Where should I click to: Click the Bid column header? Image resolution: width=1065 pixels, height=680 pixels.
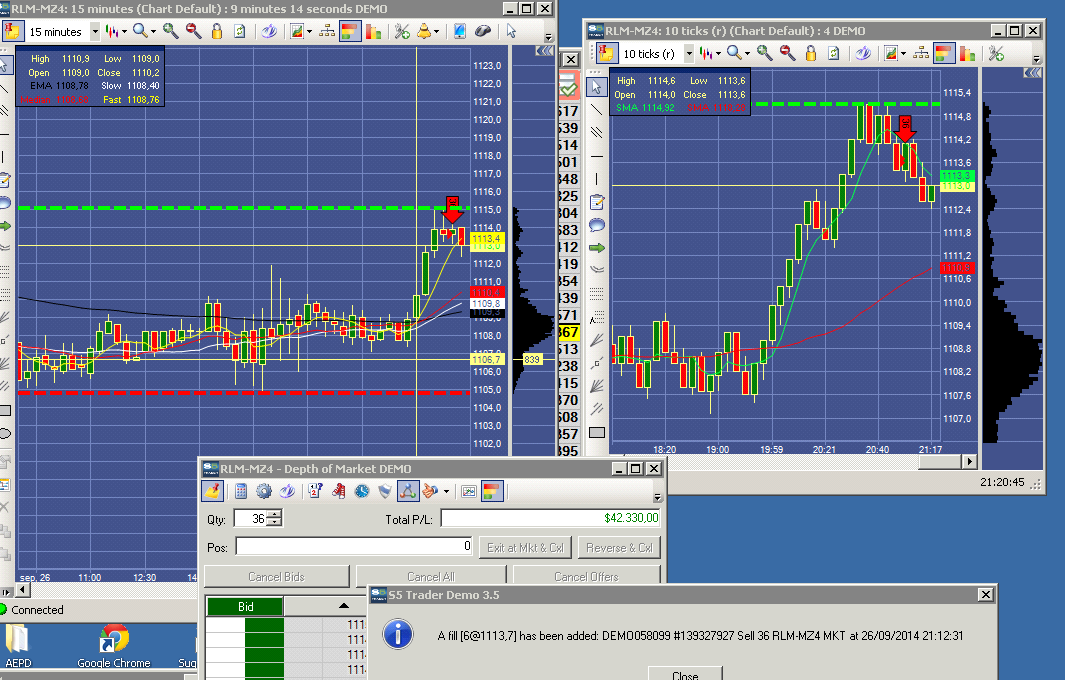pyautogui.click(x=245, y=607)
